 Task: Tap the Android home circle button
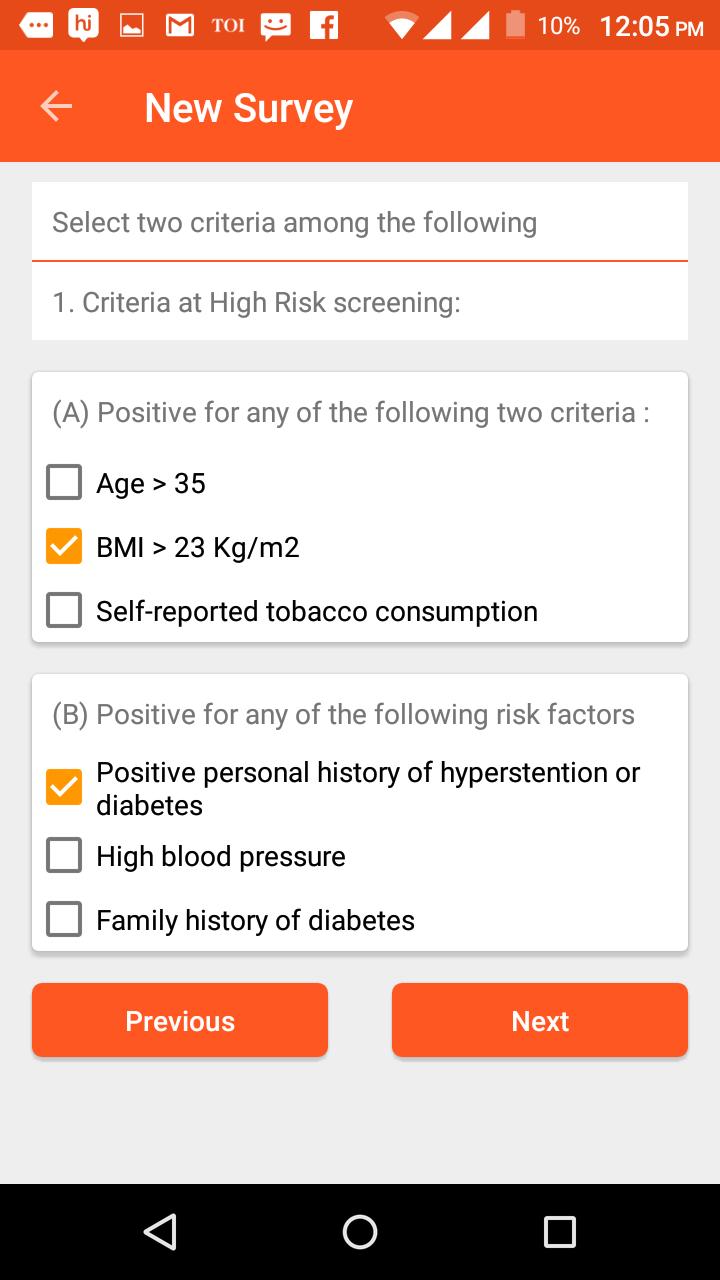click(360, 1232)
